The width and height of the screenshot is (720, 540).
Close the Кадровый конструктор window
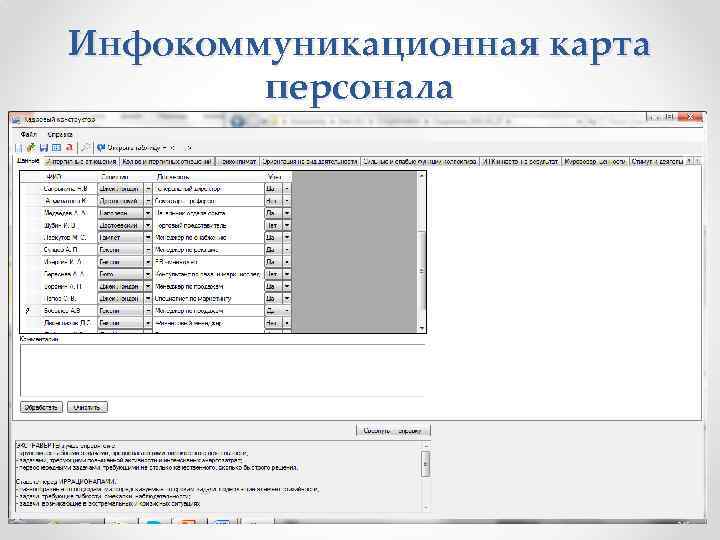click(x=690, y=118)
